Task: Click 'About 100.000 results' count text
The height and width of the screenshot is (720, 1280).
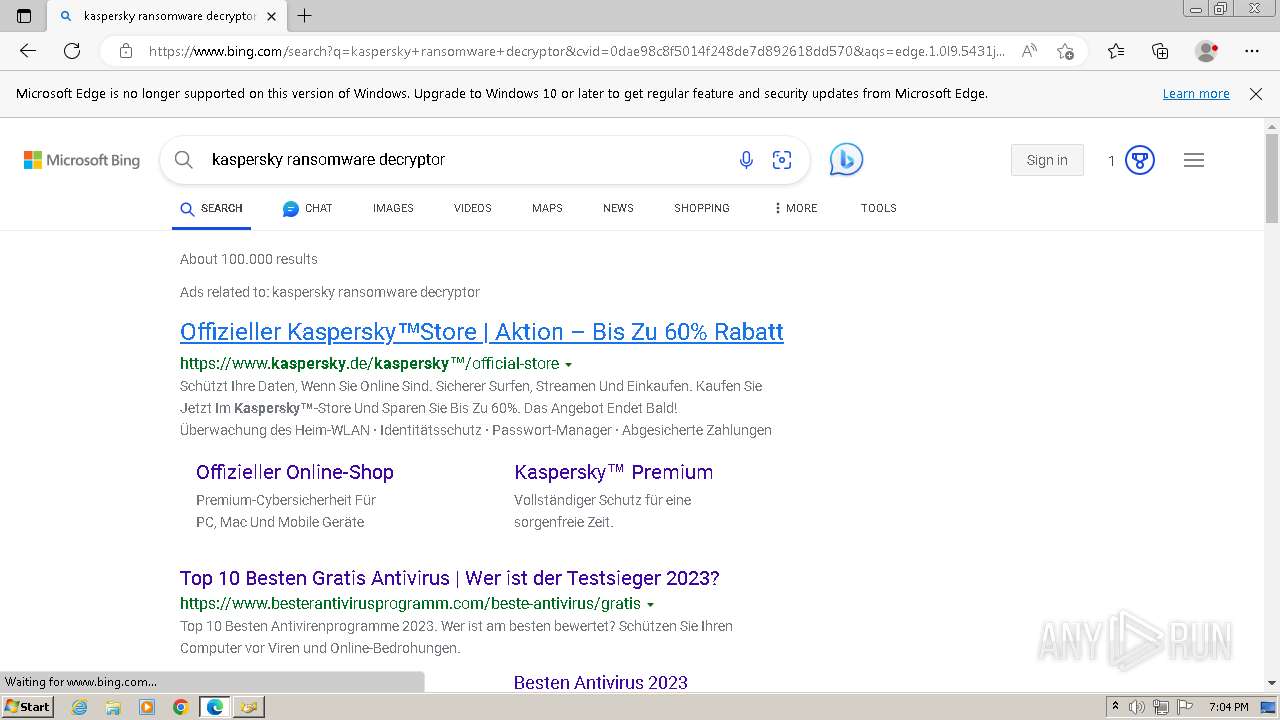Action: (249, 259)
